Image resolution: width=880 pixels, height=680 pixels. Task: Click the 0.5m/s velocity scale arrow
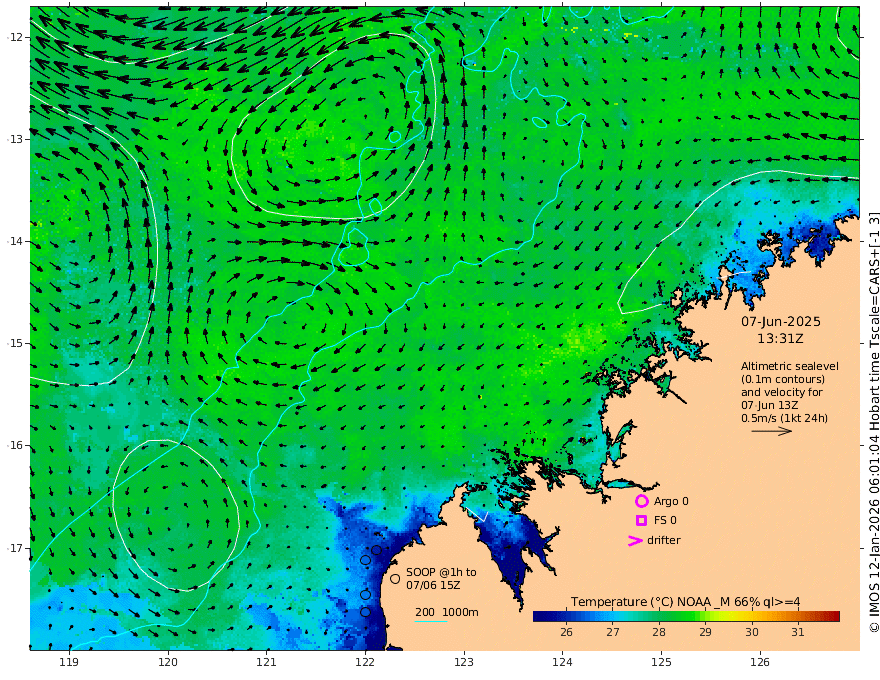pos(772,431)
